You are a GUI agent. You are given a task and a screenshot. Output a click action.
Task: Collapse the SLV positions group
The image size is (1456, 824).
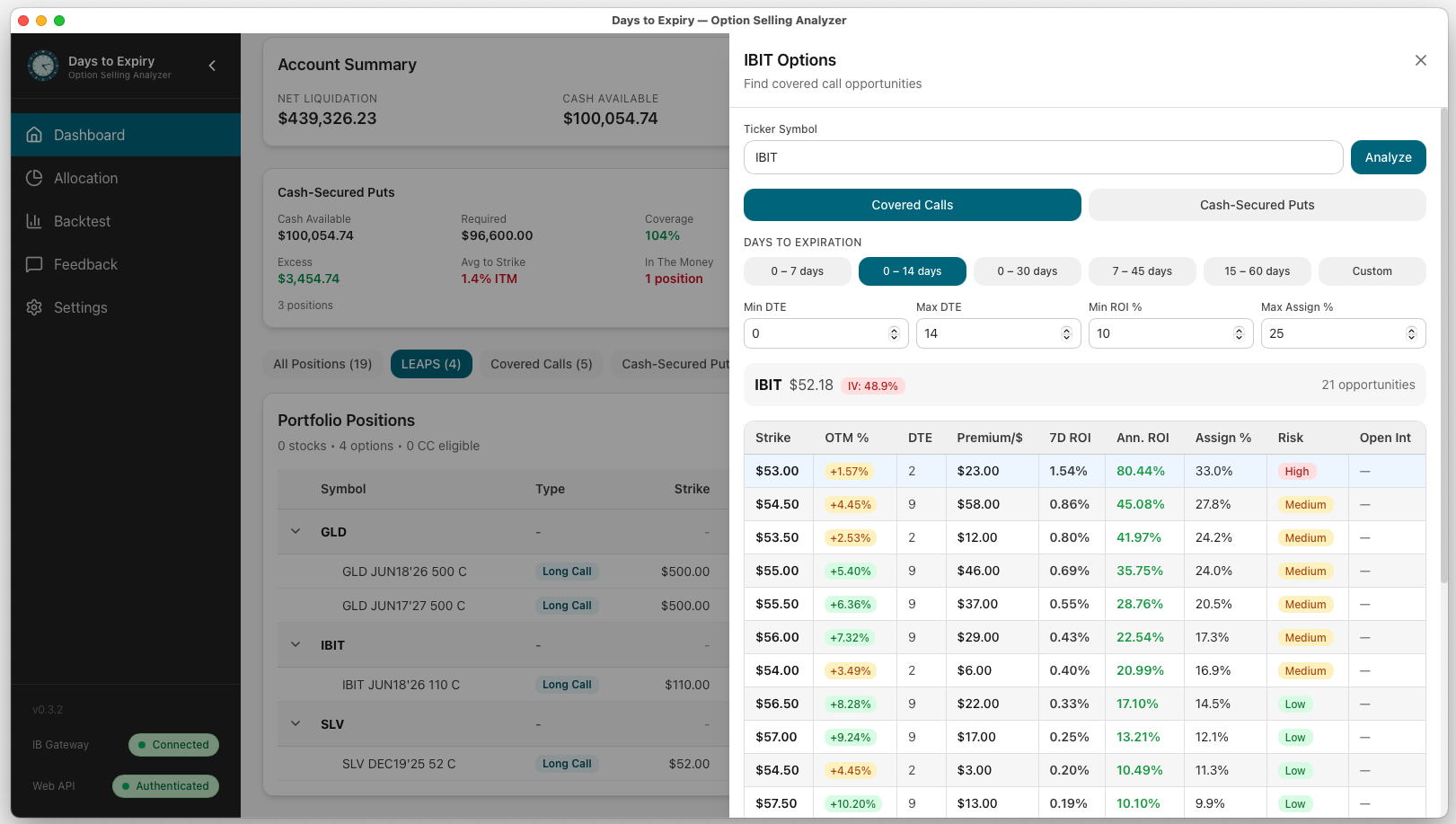[296, 724]
